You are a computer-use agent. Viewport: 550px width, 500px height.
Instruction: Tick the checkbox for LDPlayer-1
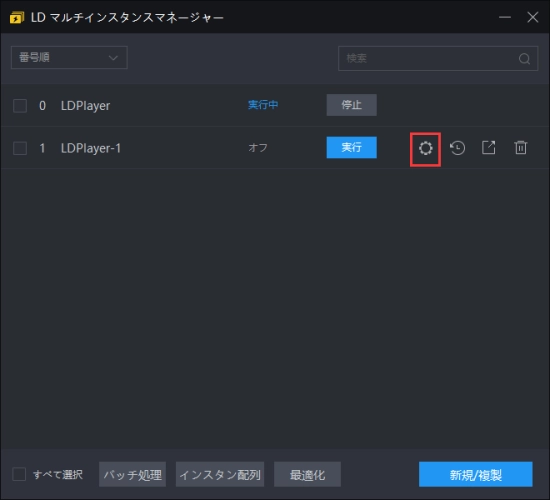point(20,148)
